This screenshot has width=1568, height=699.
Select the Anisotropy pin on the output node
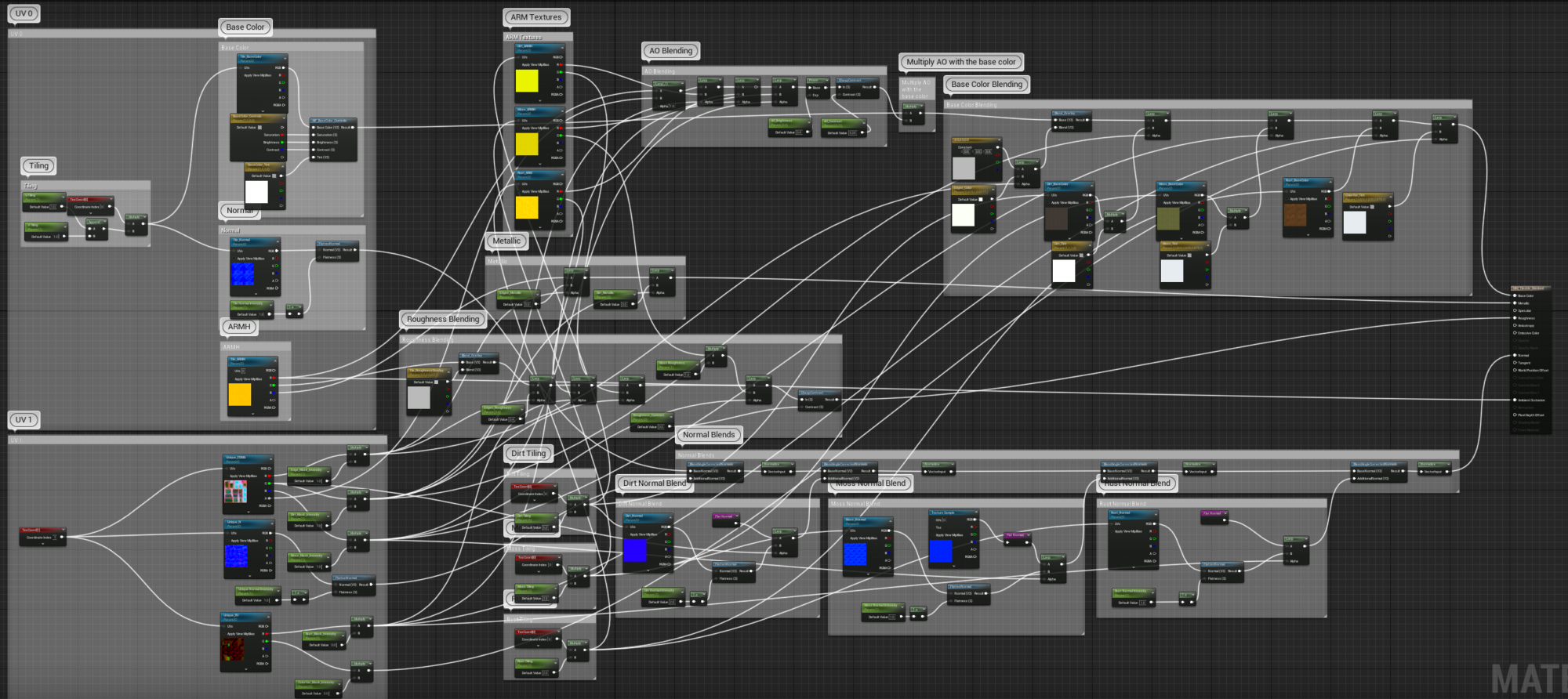1515,325
